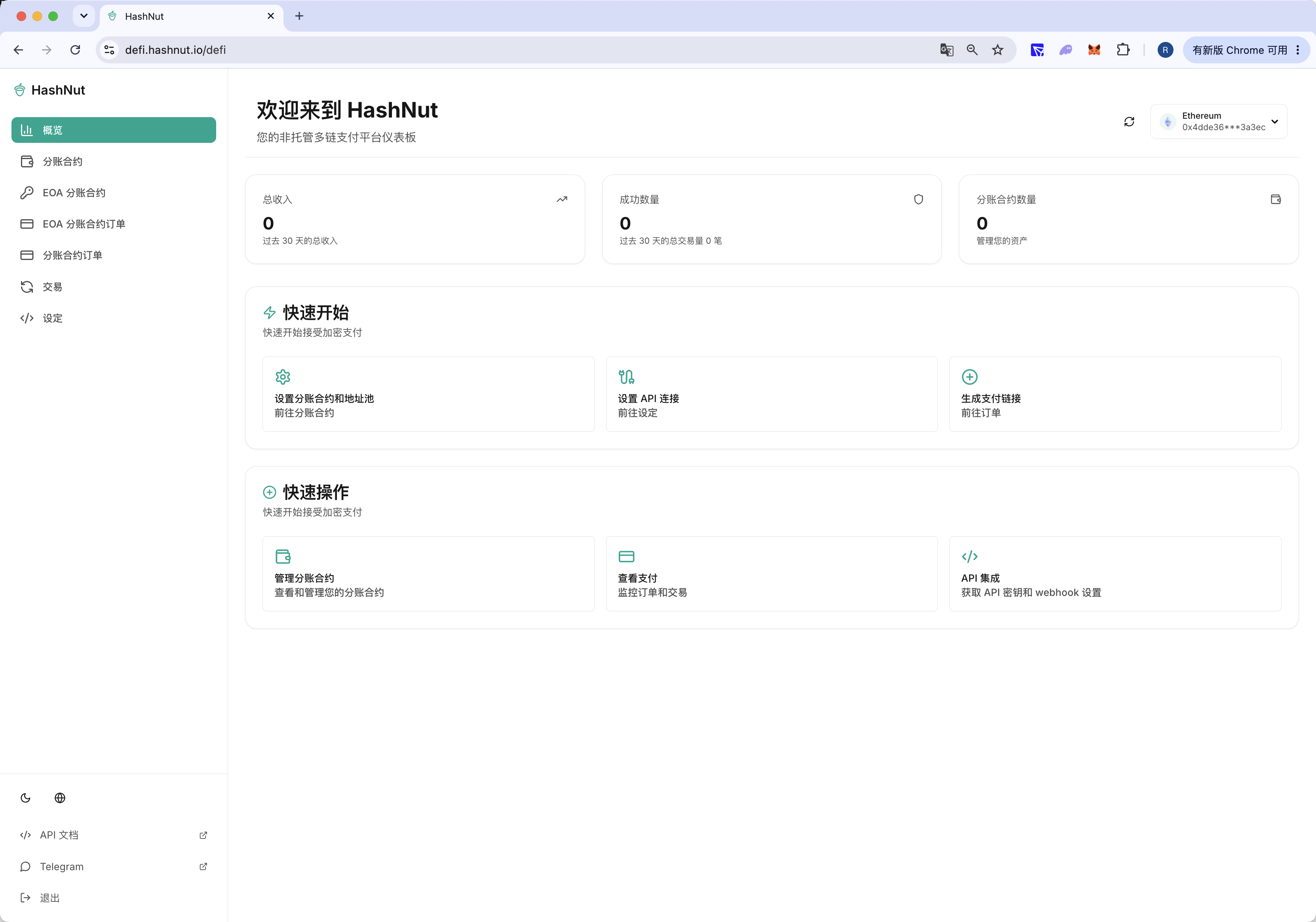This screenshot has height=922, width=1316.
Task: Click the external link icon beside Telegram
Action: pos(203,867)
